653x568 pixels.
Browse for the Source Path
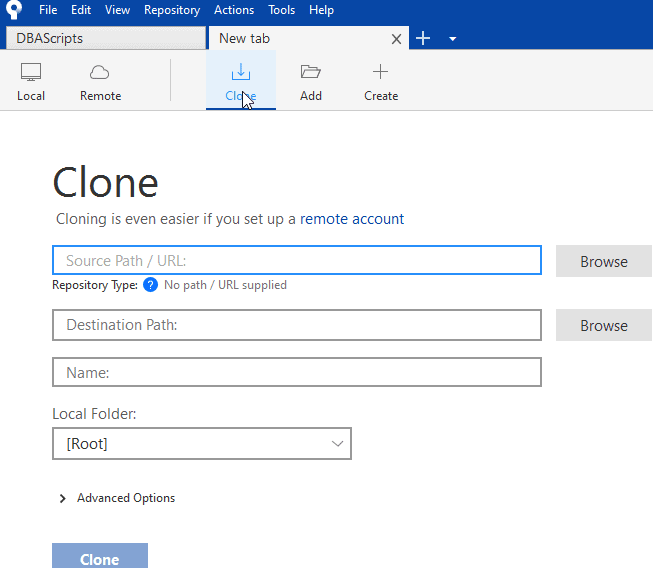coord(604,261)
